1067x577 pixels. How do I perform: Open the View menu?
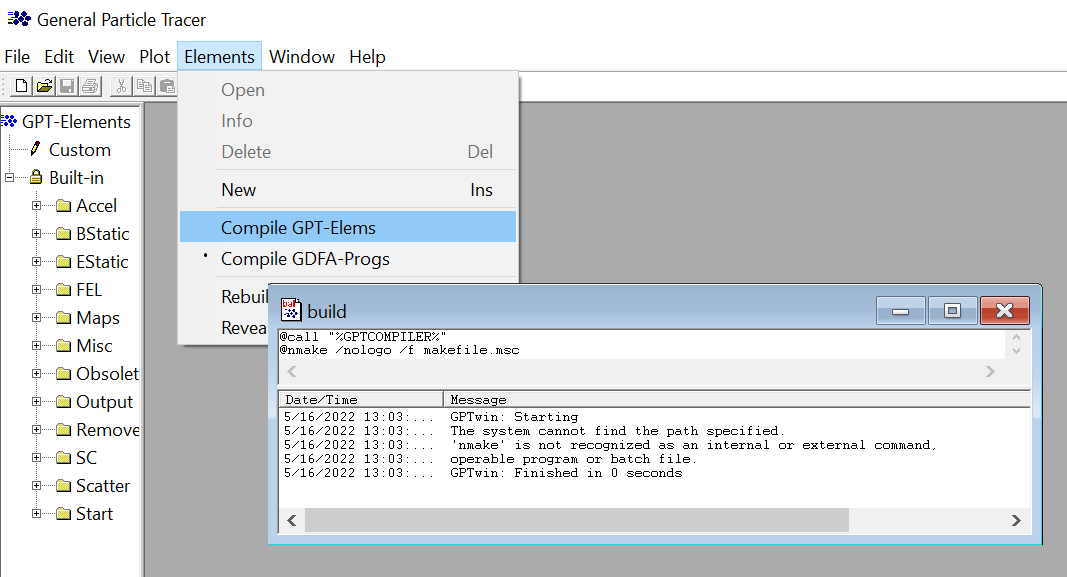coord(106,56)
